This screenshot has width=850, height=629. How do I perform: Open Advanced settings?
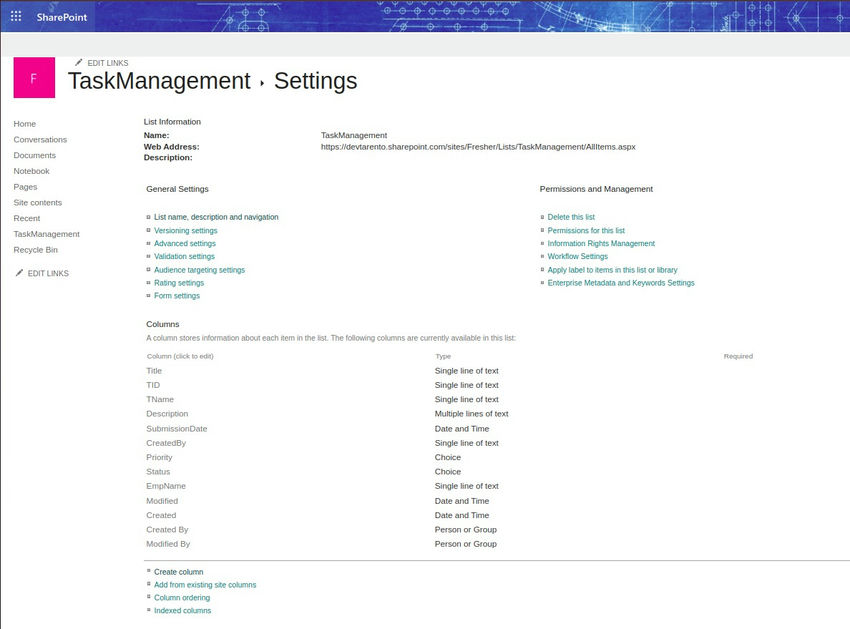(x=184, y=243)
